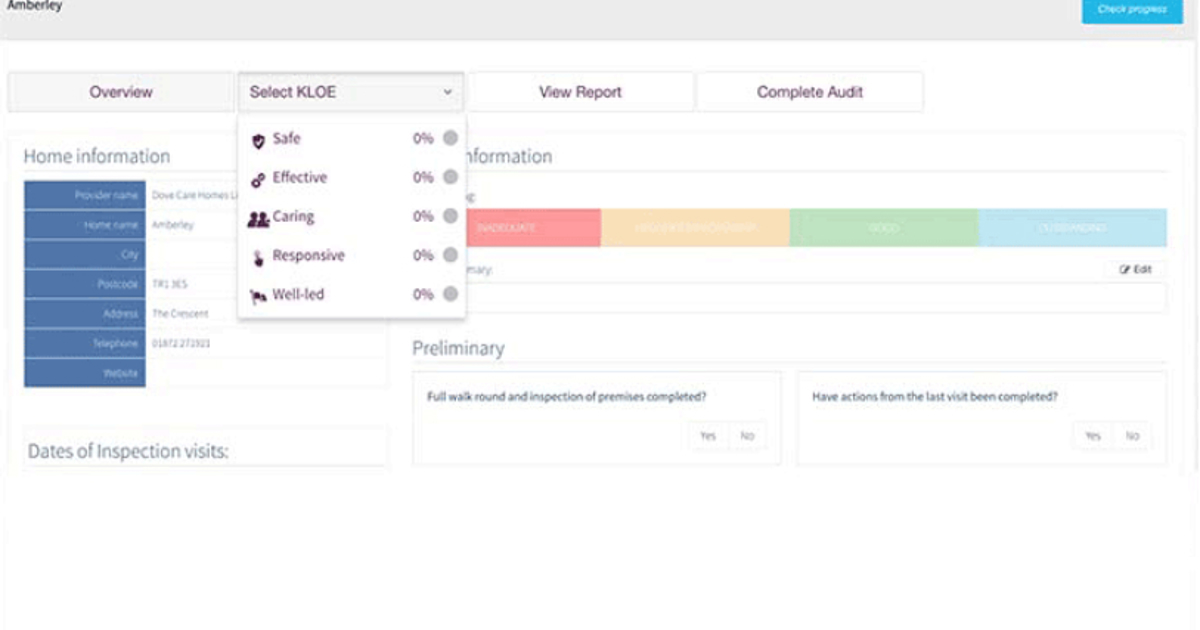Choose Responsive from the KLOE list

(x=308, y=256)
